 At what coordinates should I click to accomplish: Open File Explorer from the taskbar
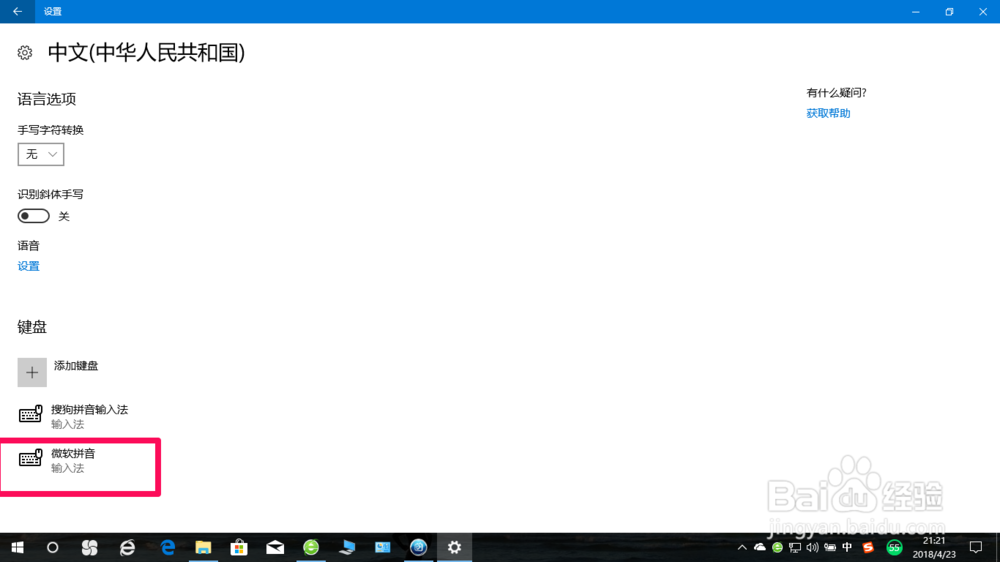tap(203, 547)
